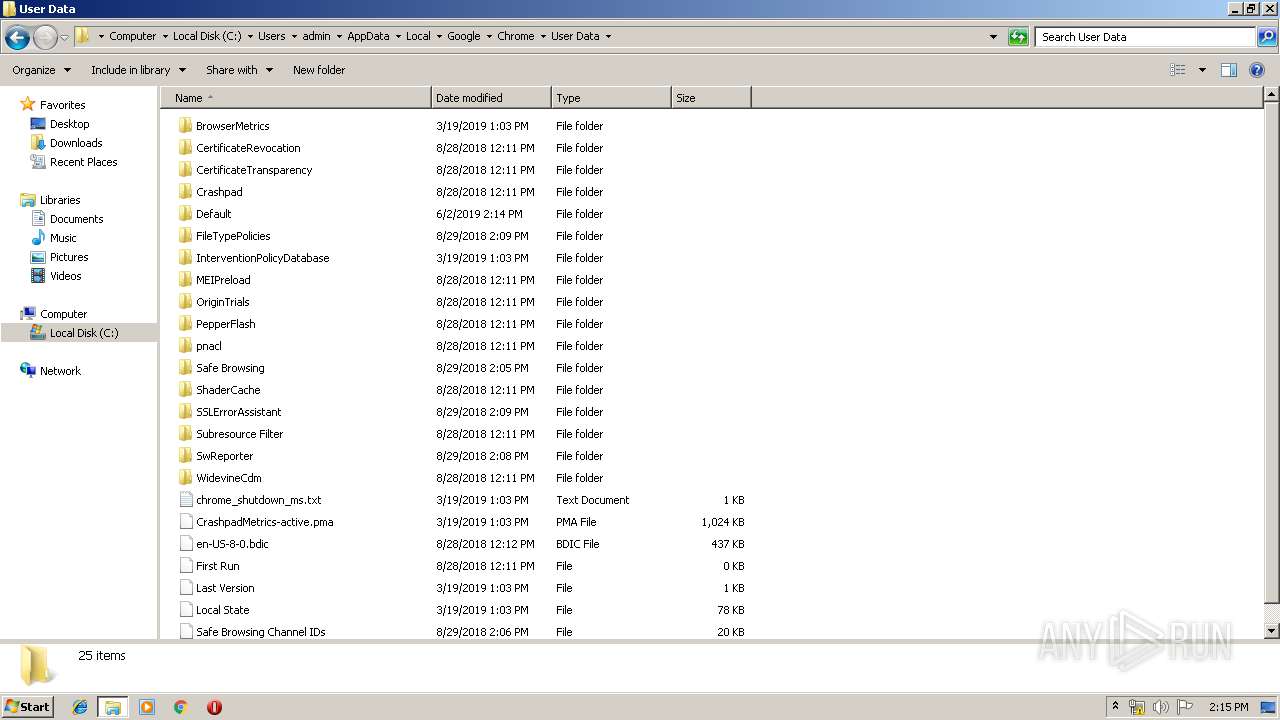The width and height of the screenshot is (1280, 720).
Task: Open Include in library dropdown
Action: point(138,70)
